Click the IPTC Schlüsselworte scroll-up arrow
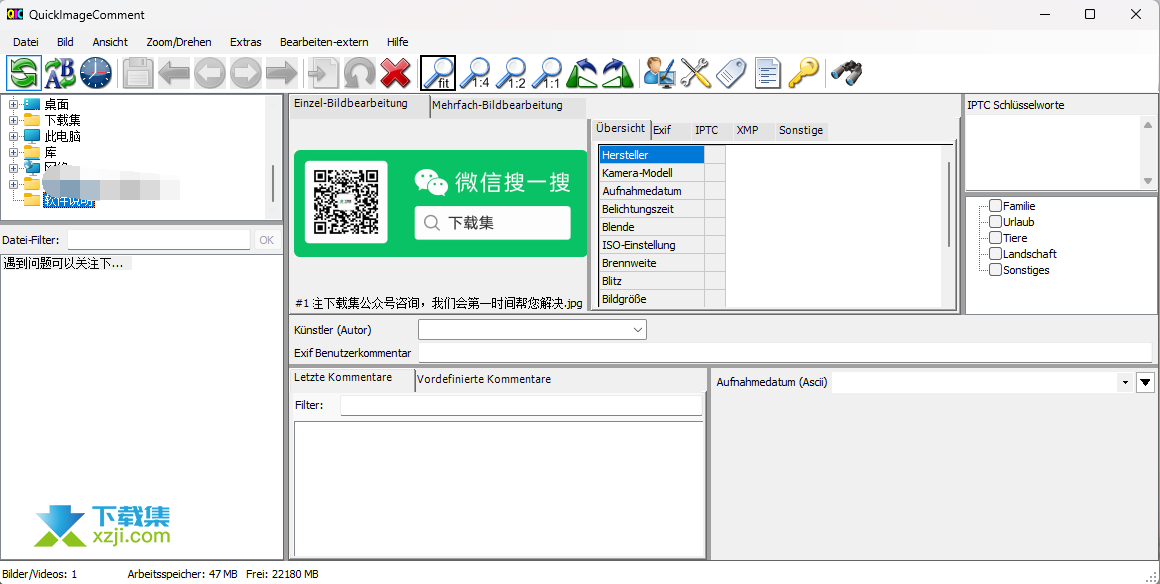 (x=1147, y=124)
